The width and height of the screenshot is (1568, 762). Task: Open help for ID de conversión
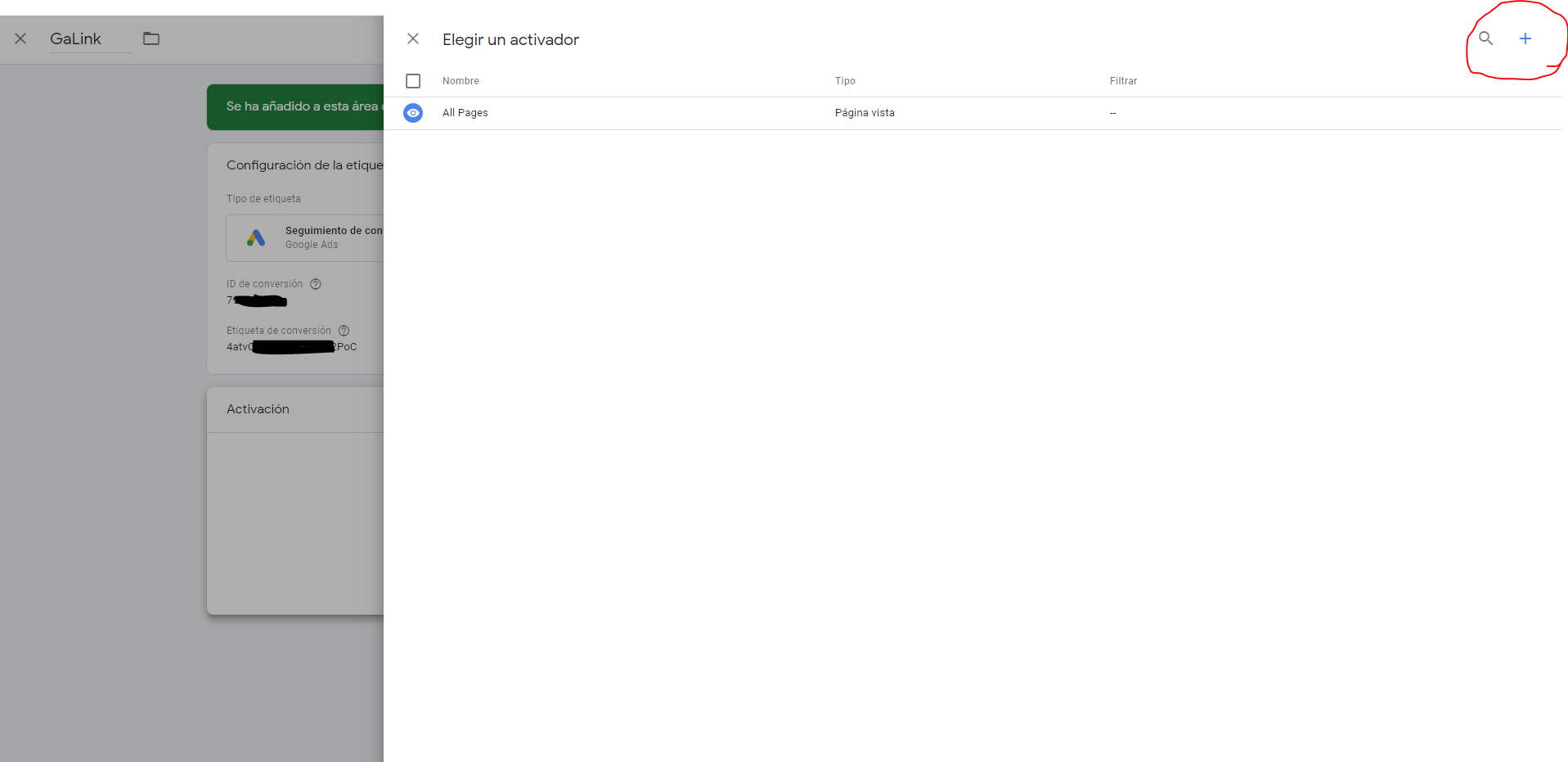[x=316, y=284]
